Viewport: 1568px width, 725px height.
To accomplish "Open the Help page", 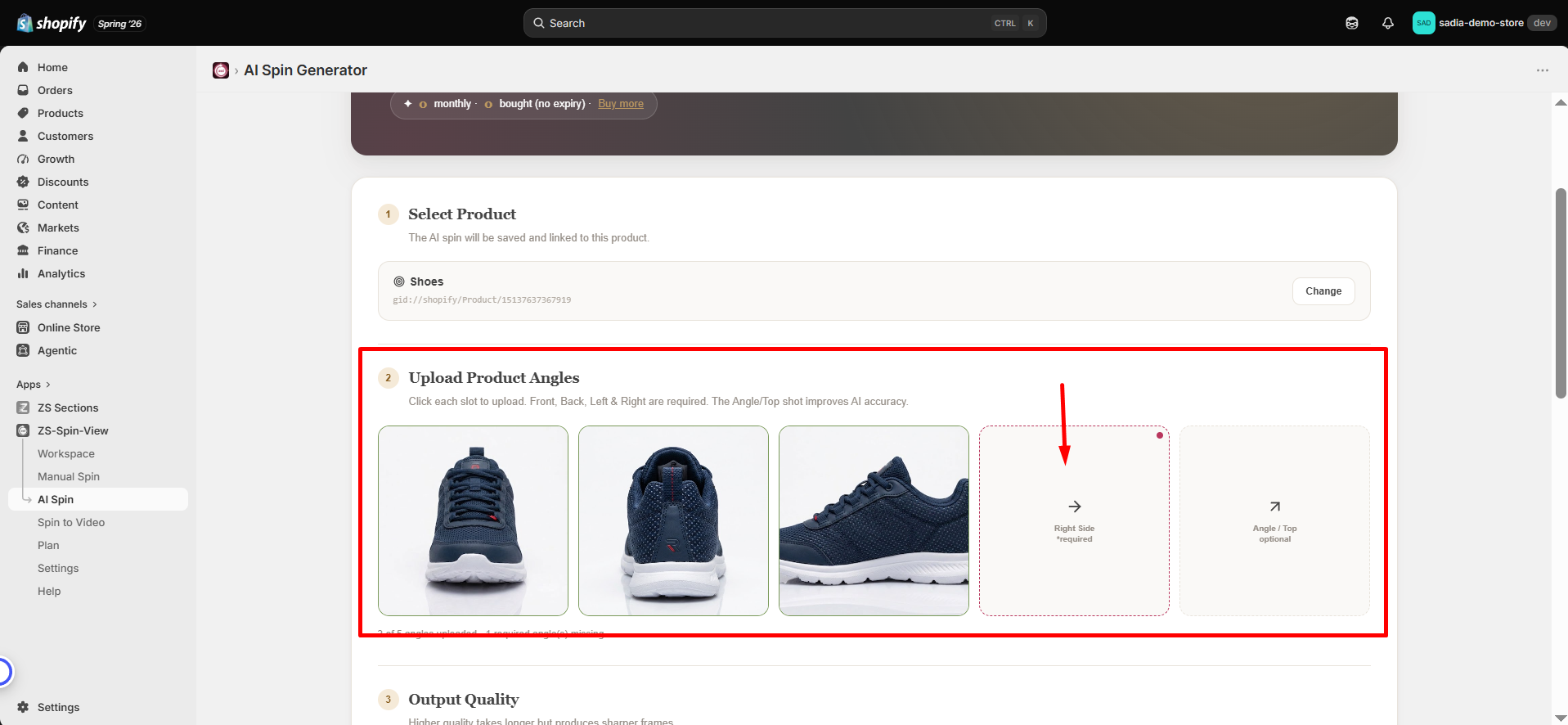I will click(x=49, y=591).
